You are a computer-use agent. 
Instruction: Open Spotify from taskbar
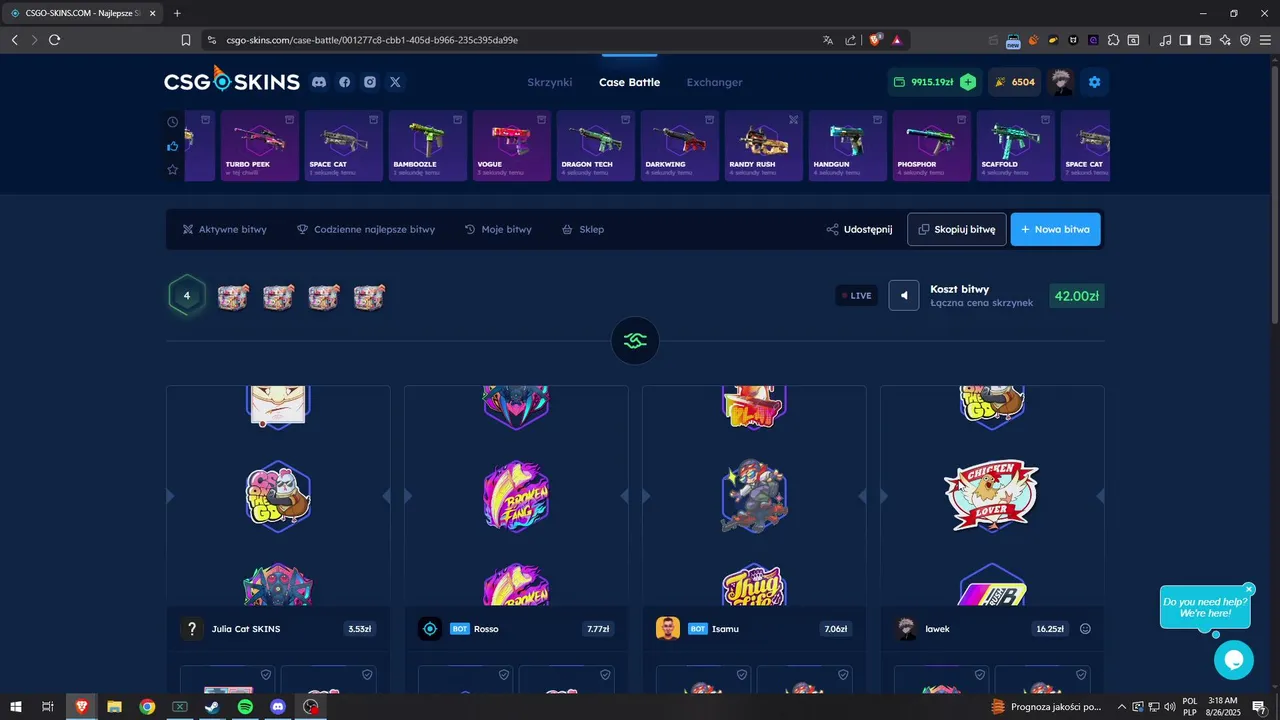(245, 706)
